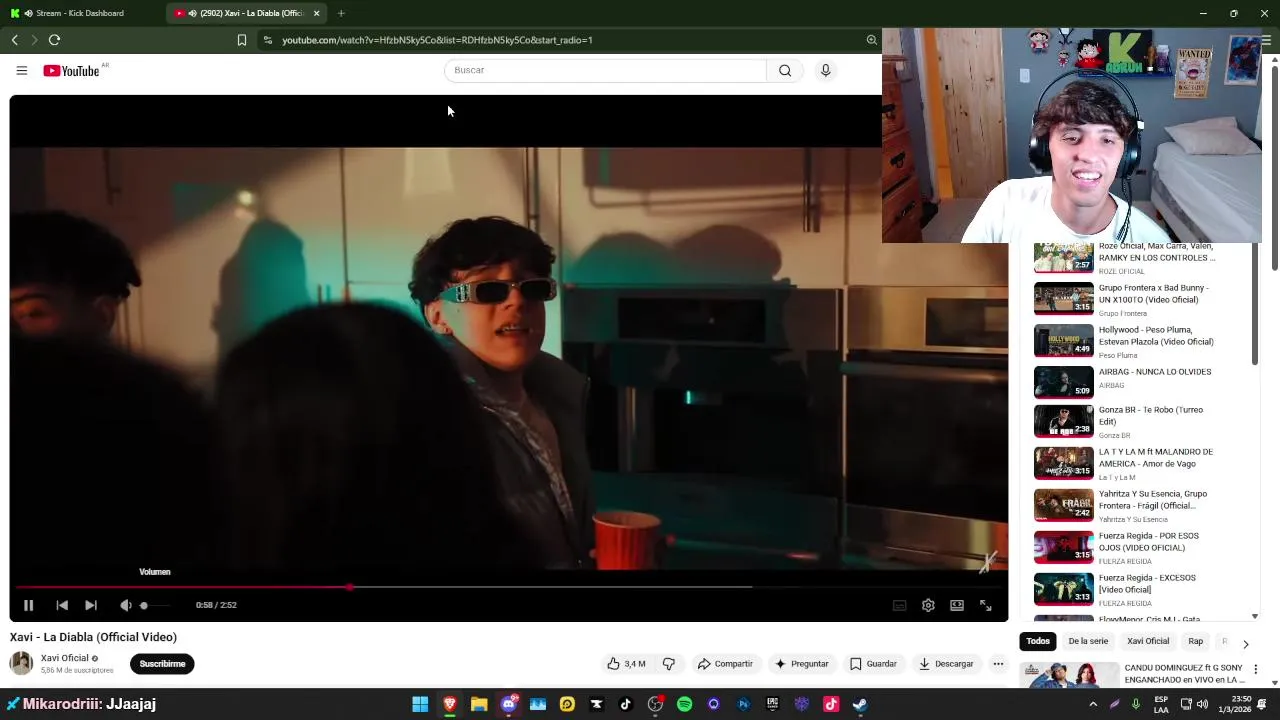Image resolution: width=1280 pixels, height=720 pixels.
Task: Skip back to previous video
Action: (62, 605)
